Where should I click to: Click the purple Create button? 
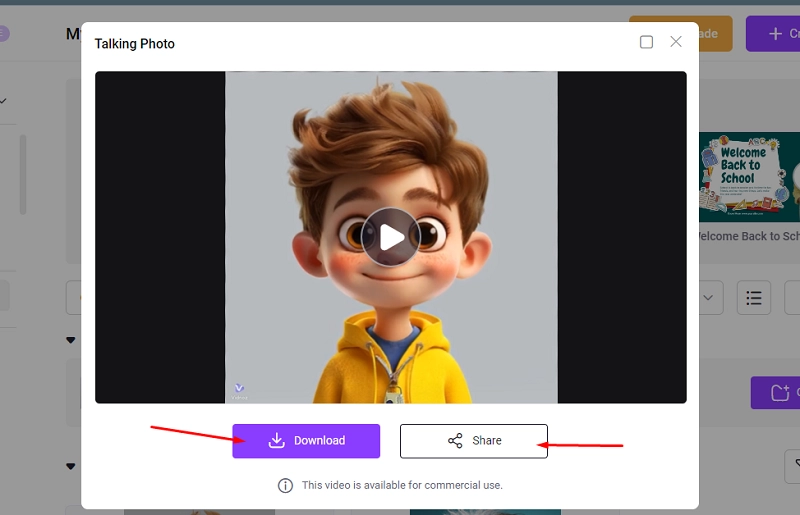tap(775, 34)
